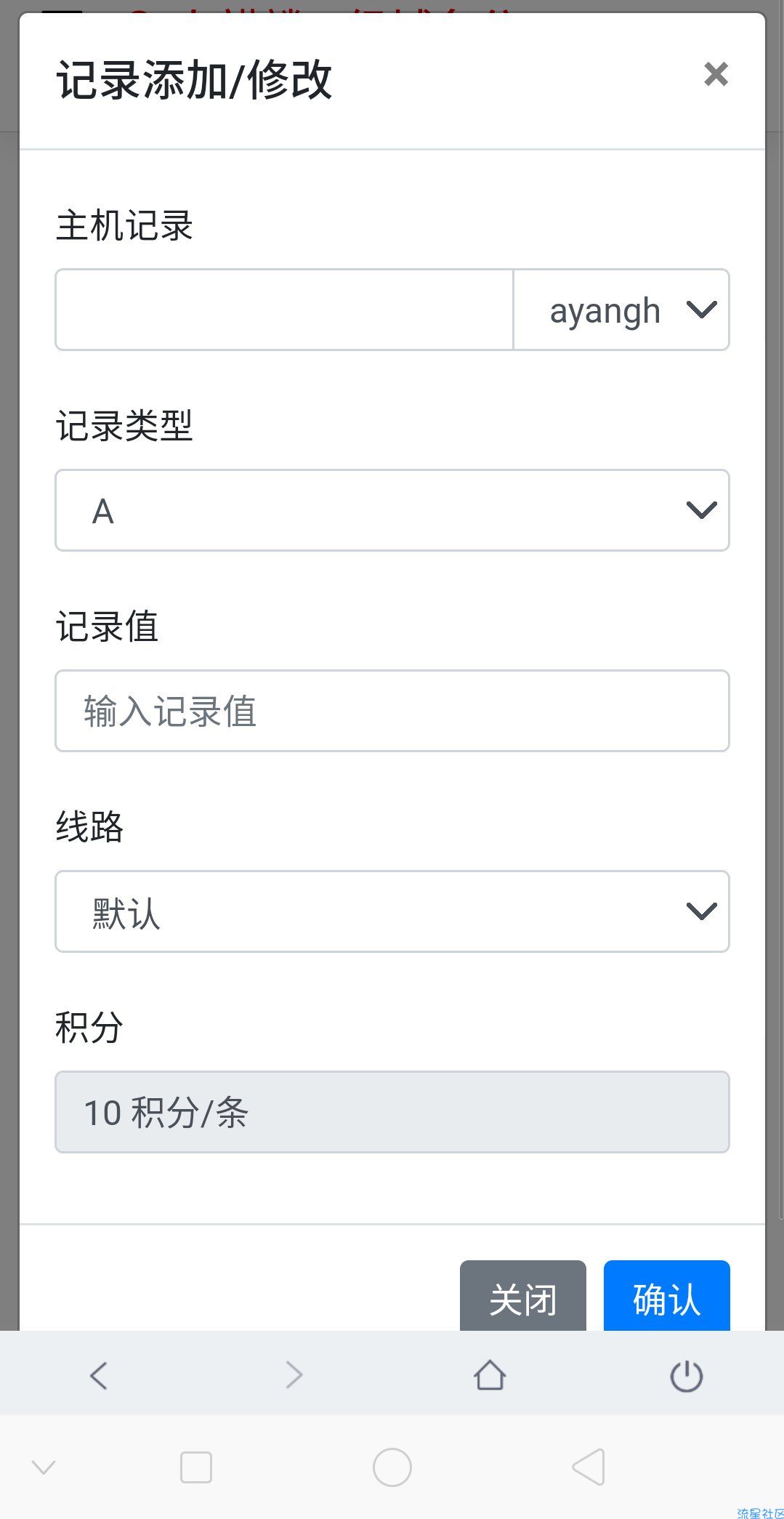Image resolution: width=784 pixels, height=1519 pixels.
Task: Click the 输入记录值 input field
Action: coord(392,711)
